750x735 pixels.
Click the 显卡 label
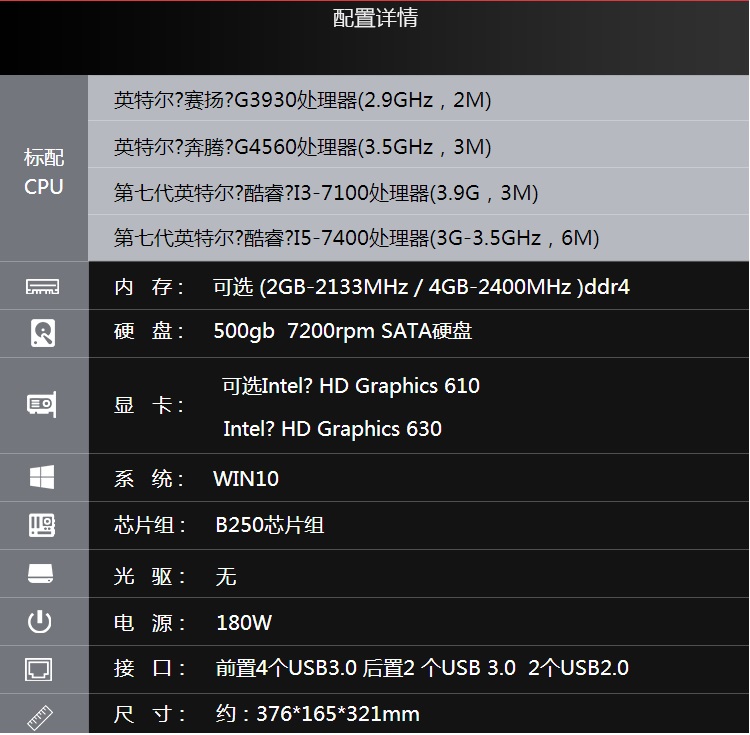149,406
